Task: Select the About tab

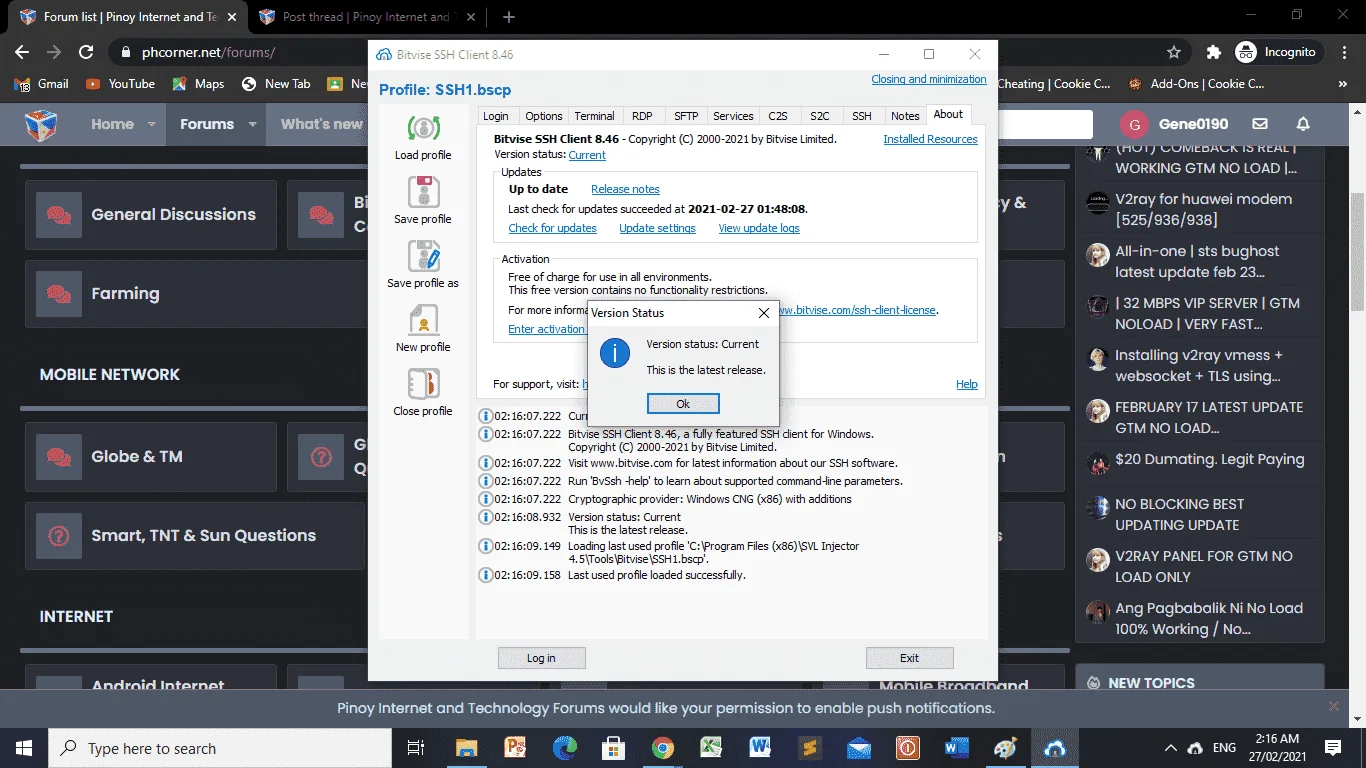Action: click(948, 114)
